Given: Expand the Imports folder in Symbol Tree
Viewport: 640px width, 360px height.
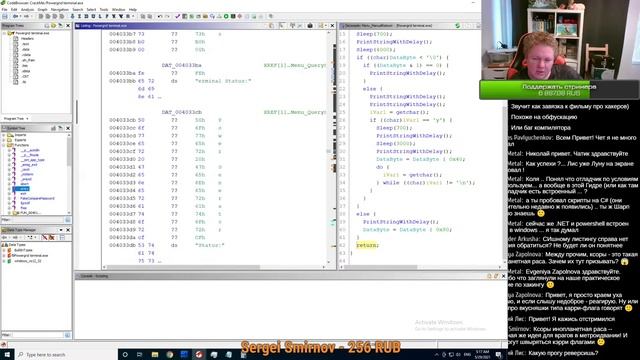Looking at the screenshot, I should click(4, 135).
